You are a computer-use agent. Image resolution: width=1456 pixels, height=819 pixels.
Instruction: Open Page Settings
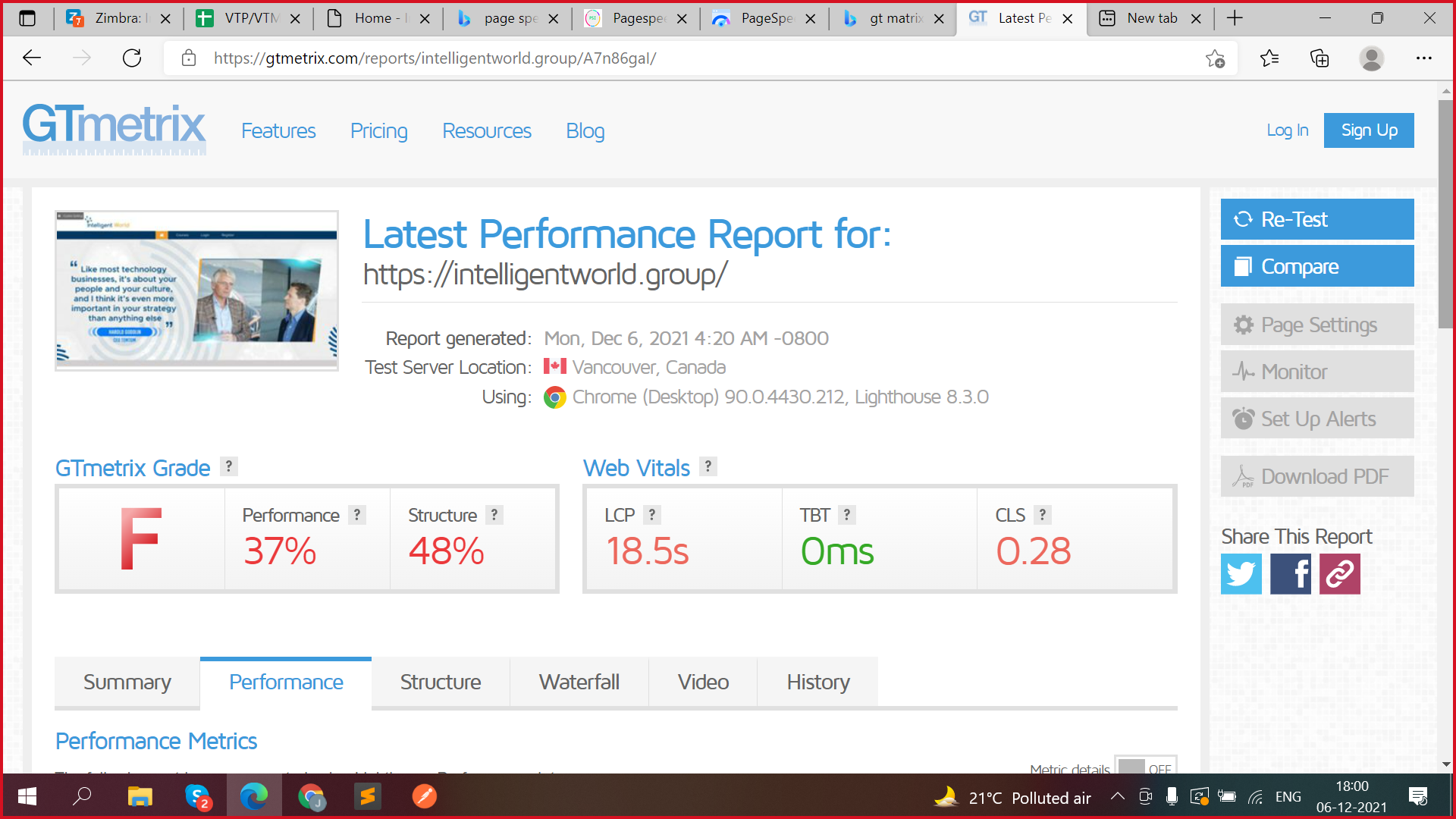pos(1317,325)
